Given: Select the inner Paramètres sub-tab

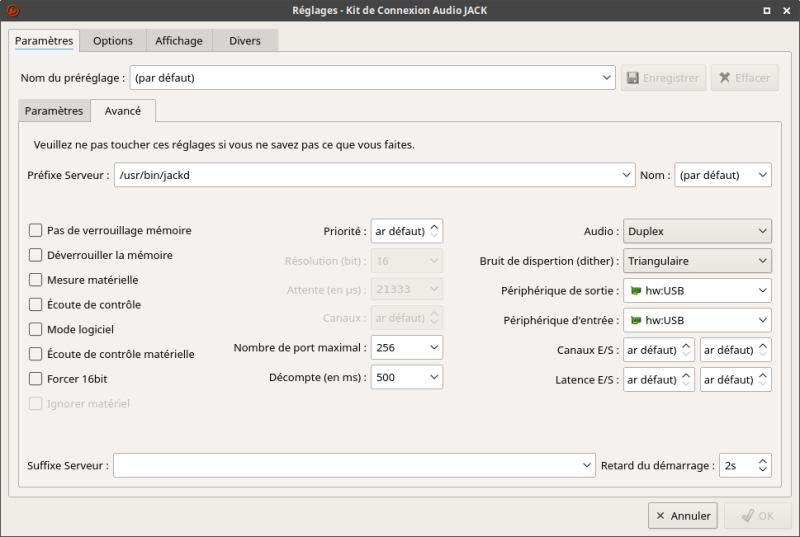Looking at the screenshot, I should [x=54, y=111].
